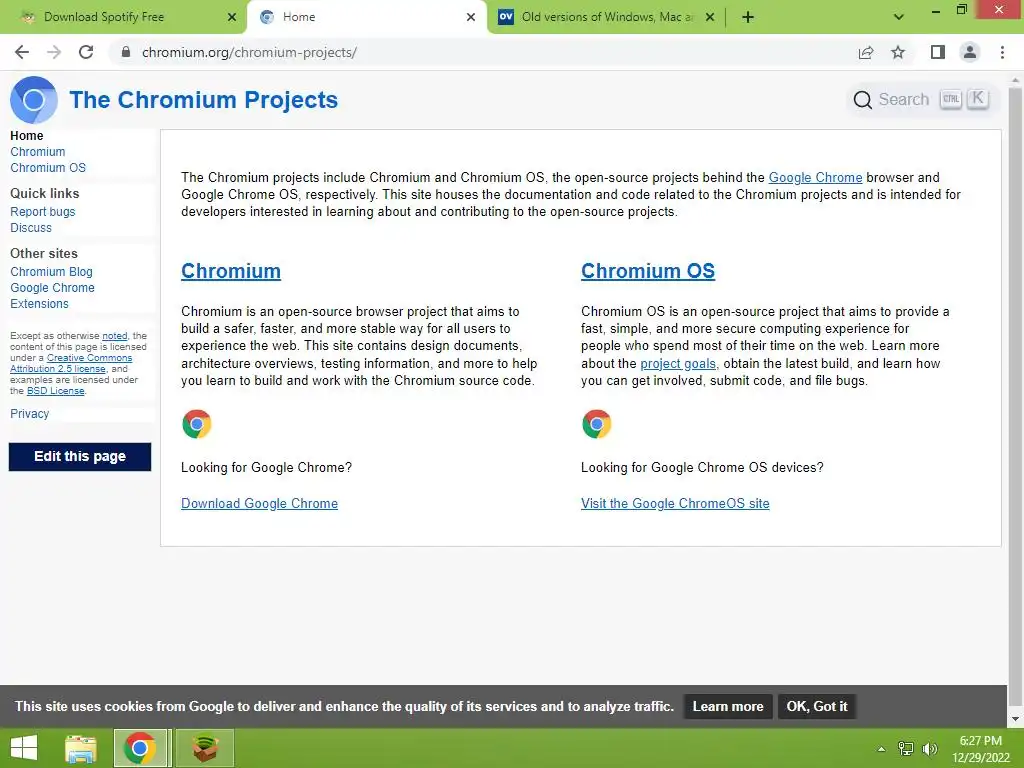Dismiss cookies with OK, Got it
This screenshot has height=768, width=1024.
coord(816,707)
